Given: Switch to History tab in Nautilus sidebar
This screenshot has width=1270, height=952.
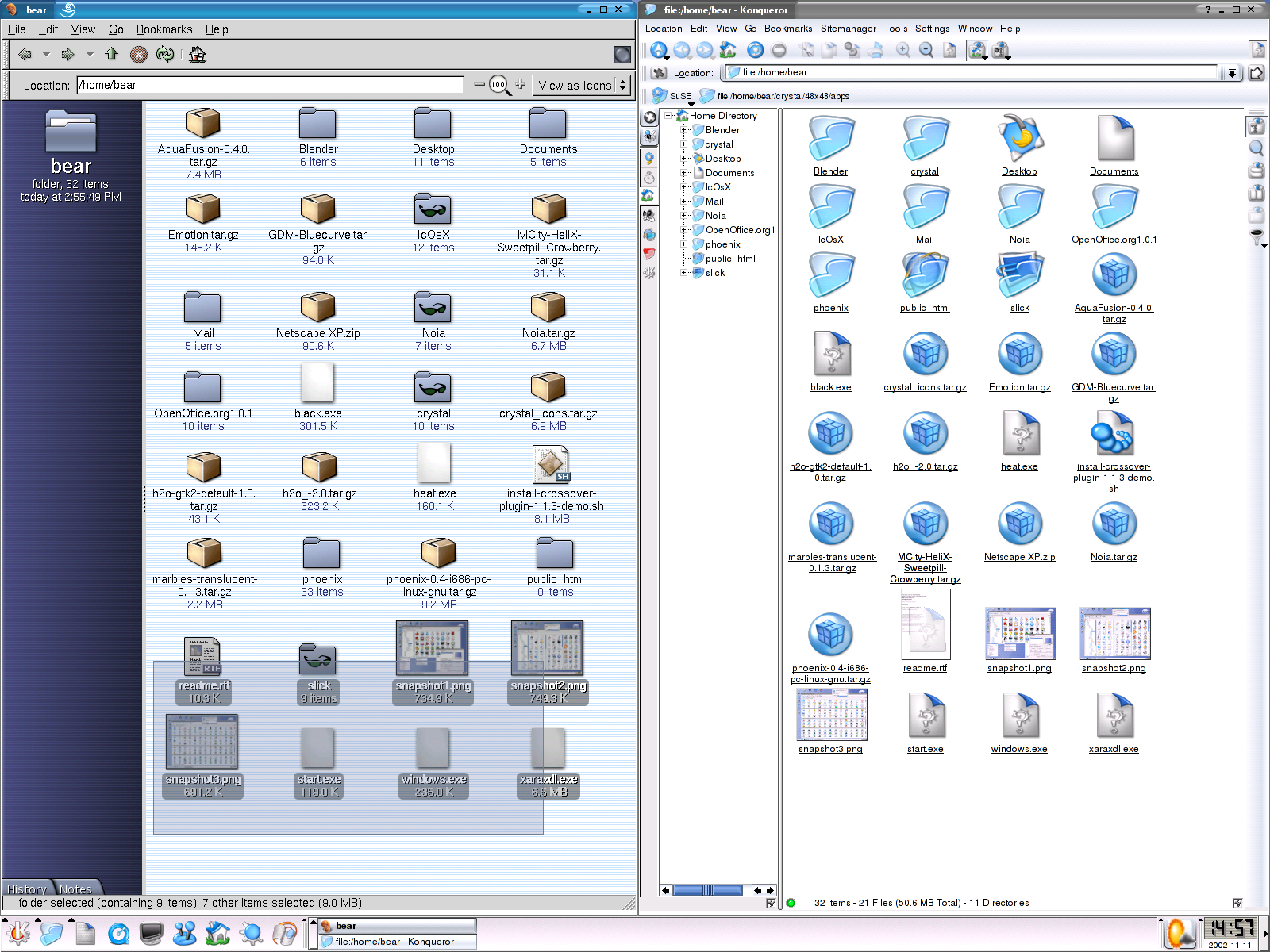Looking at the screenshot, I should click(x=27, y=889).
